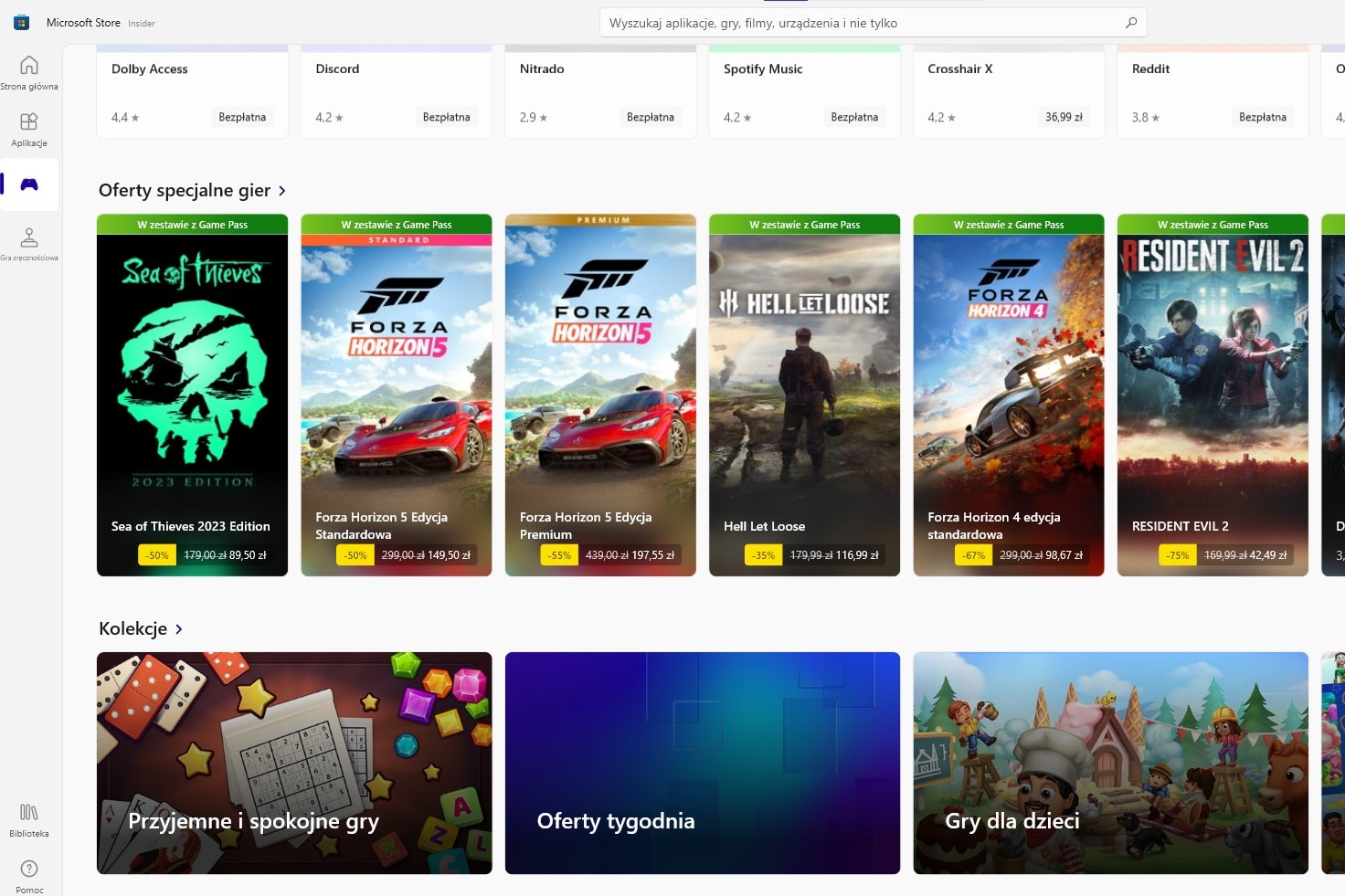This screenshot has height=896, width=1345.
Task: Click the Insider label next to Microsoft Store
Action: (x=142, y=24)
